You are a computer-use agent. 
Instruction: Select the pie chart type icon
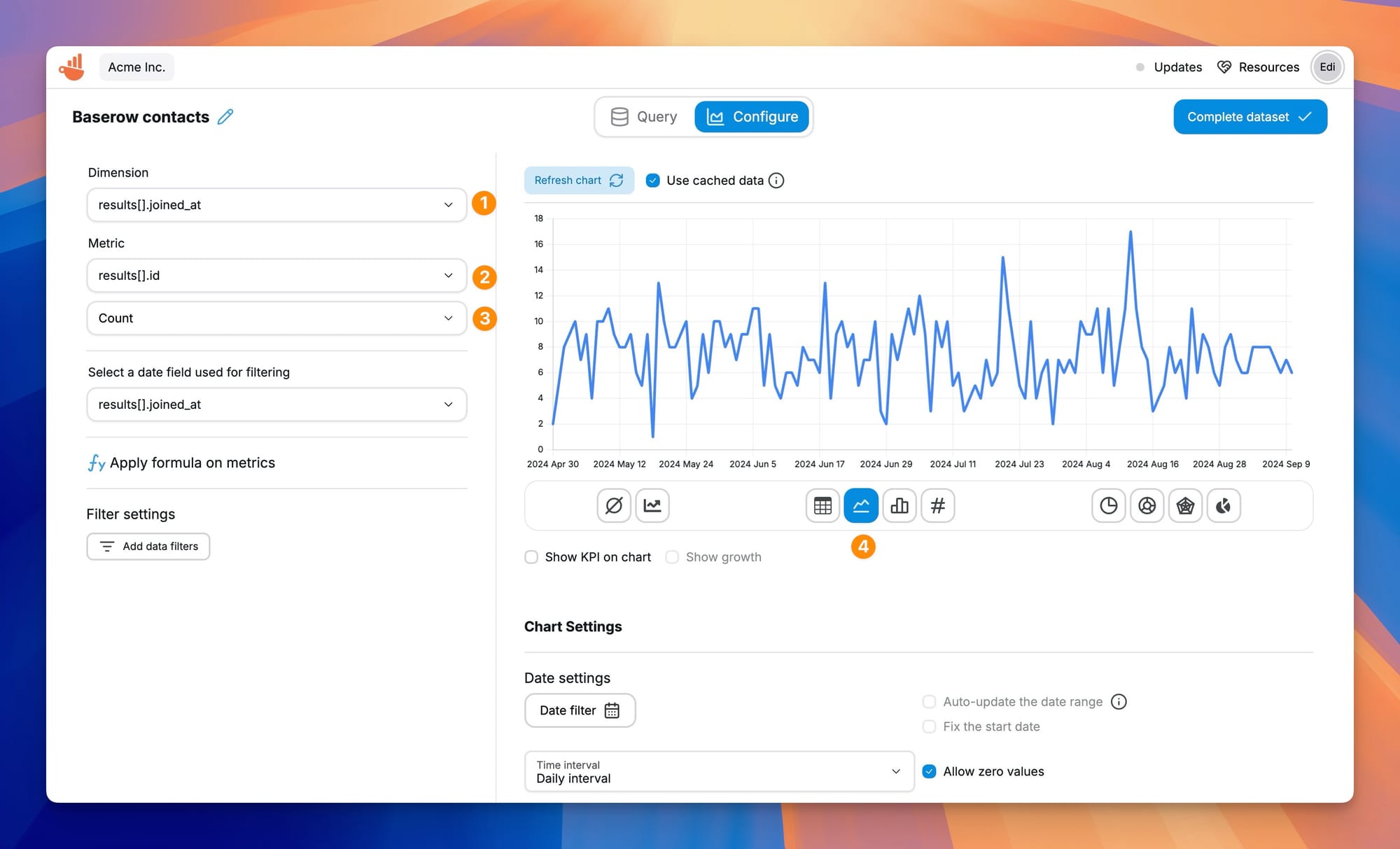(x=1108, y=505)
